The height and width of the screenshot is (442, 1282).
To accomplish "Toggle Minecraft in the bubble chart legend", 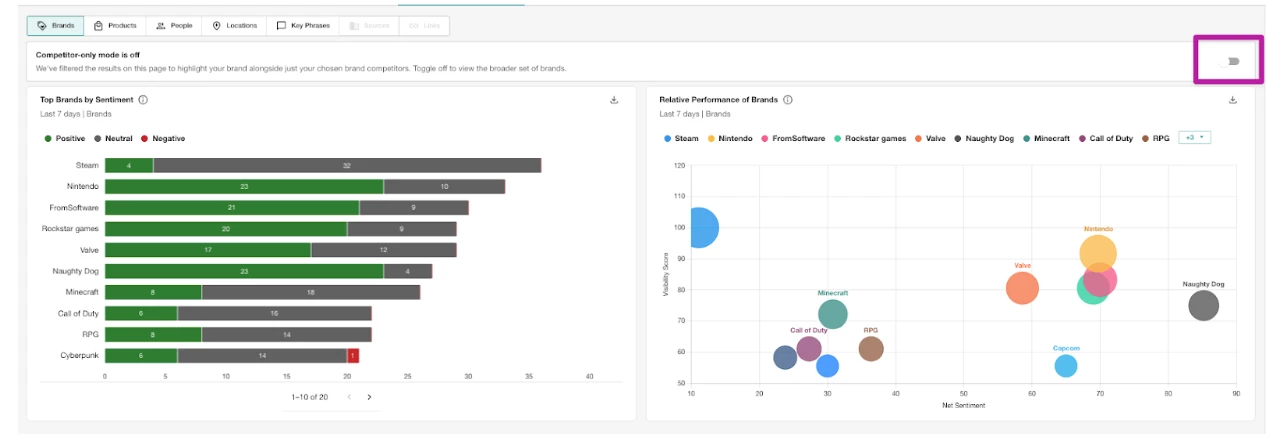I will click(x=1046, y=138).
